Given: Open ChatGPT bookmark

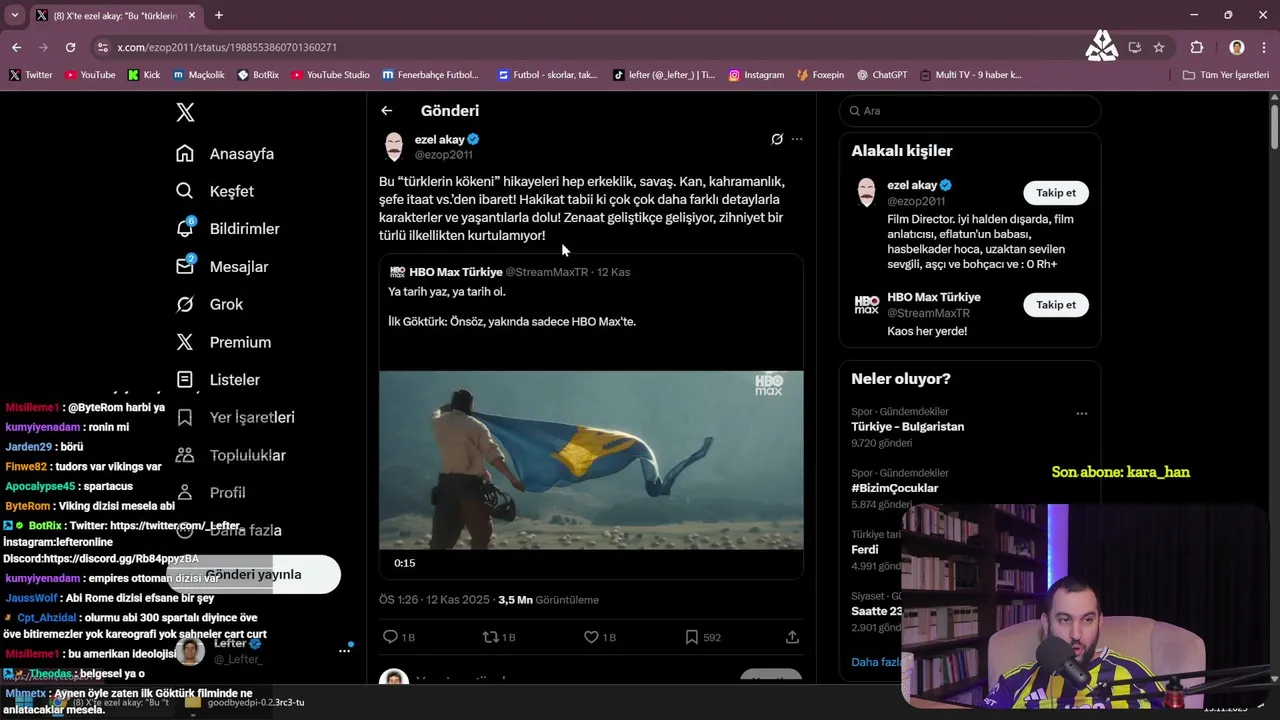Looking at the screenshot, I should pos(881,75).
